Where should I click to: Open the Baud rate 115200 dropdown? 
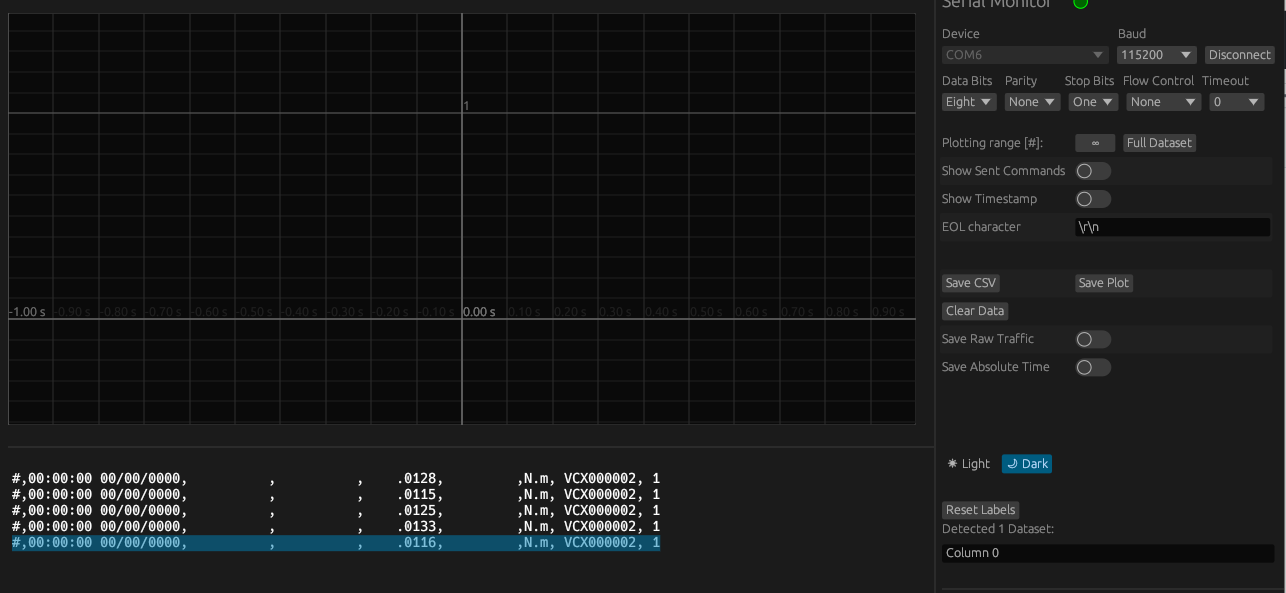[x=1157, y=55]
